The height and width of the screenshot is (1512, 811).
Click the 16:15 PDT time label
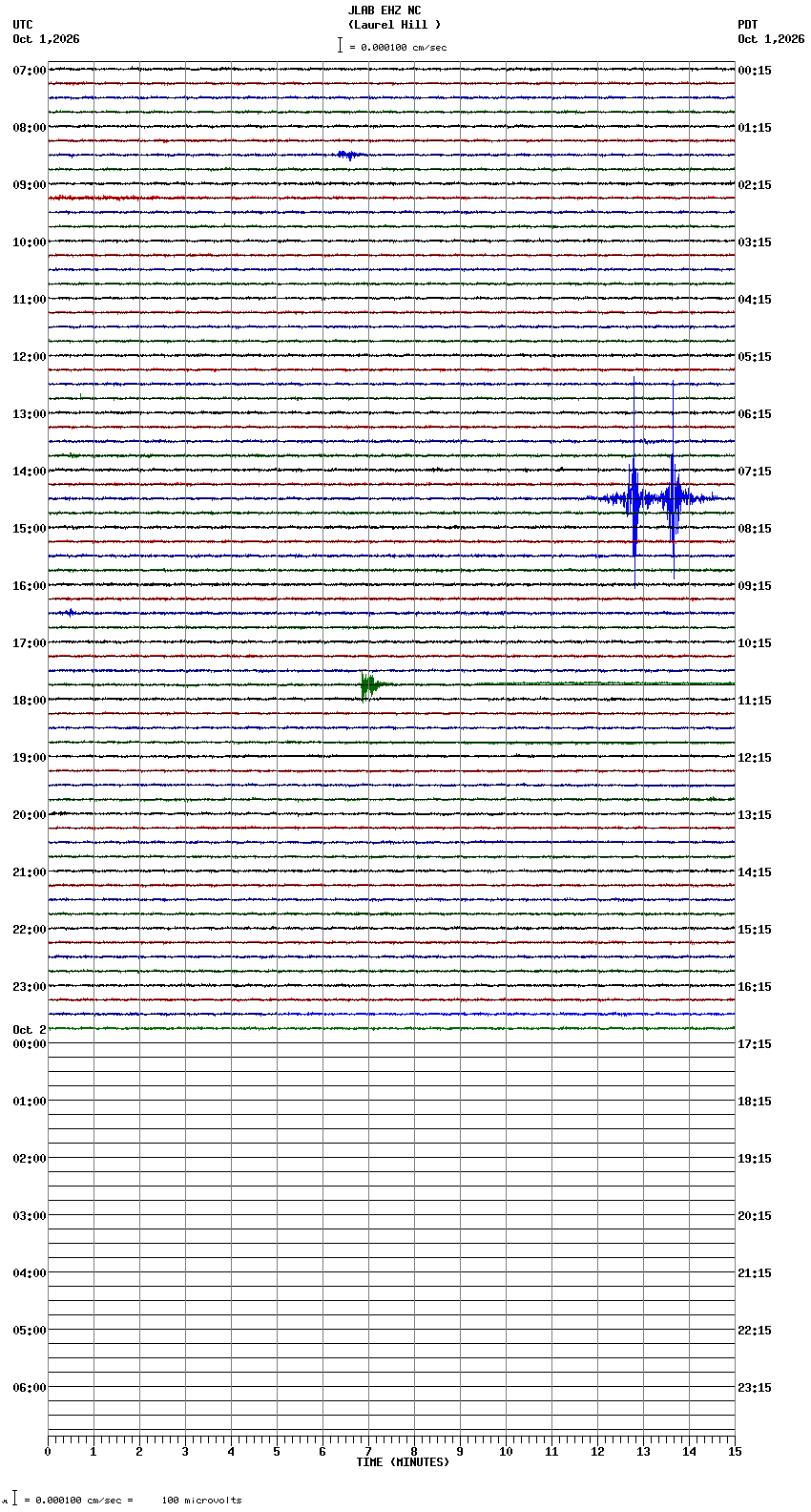pos(755,987)
